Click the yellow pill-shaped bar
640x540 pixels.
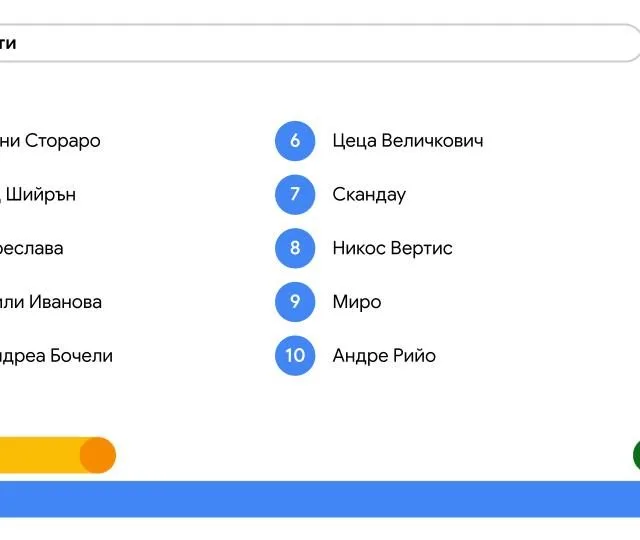click(58, 455)
